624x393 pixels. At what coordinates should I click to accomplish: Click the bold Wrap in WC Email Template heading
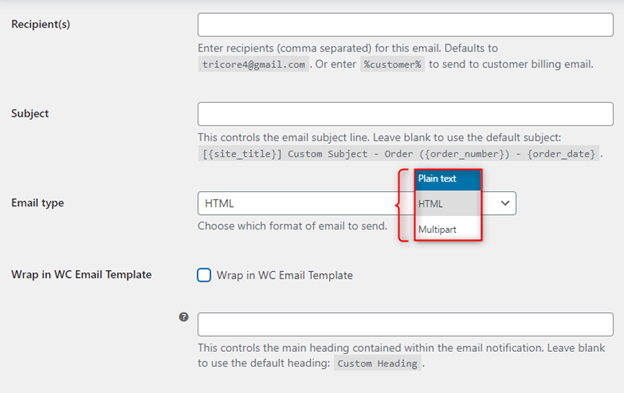pos(81,274)
